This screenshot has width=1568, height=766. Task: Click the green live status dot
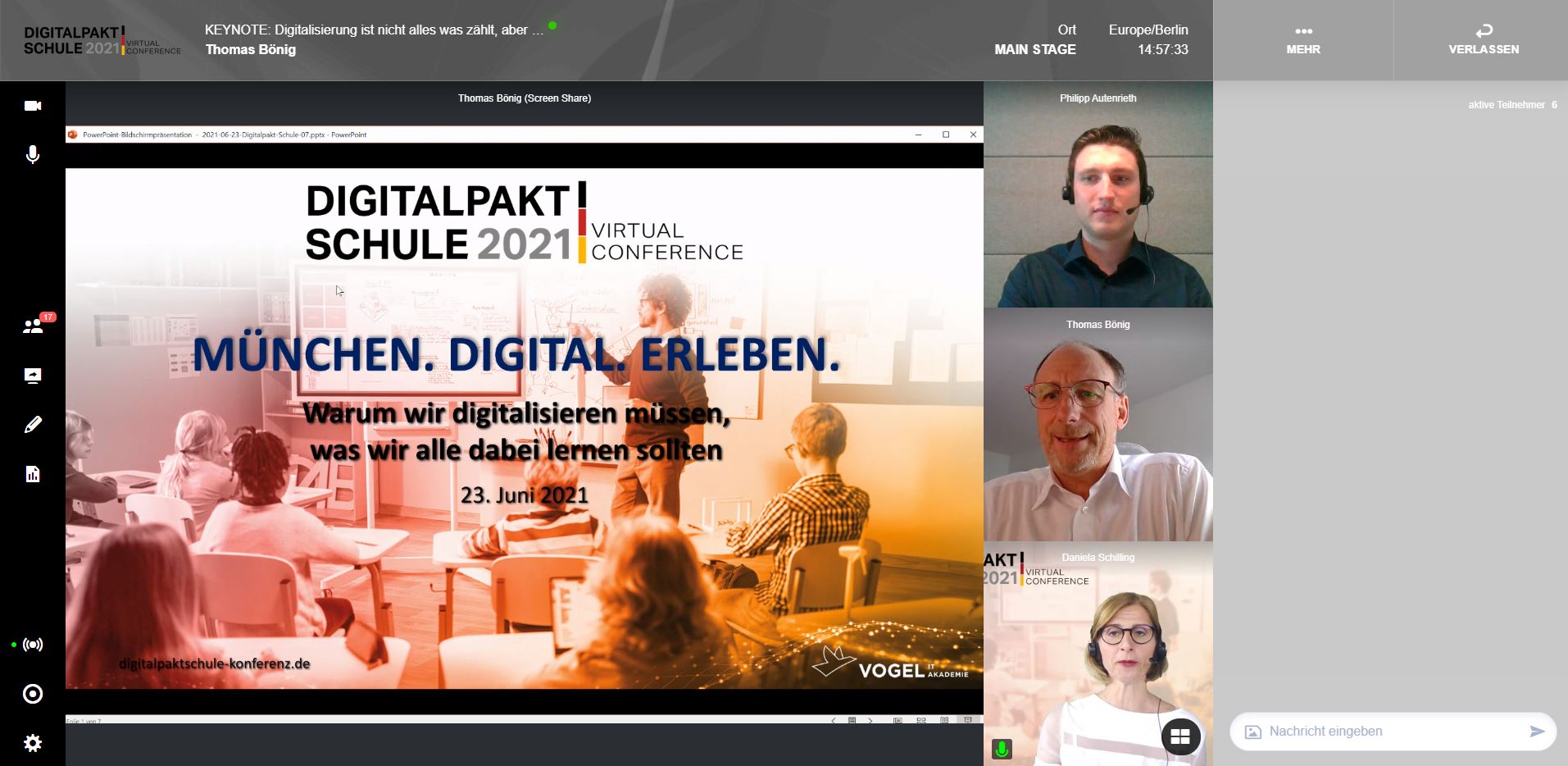(x=552, y=25)
